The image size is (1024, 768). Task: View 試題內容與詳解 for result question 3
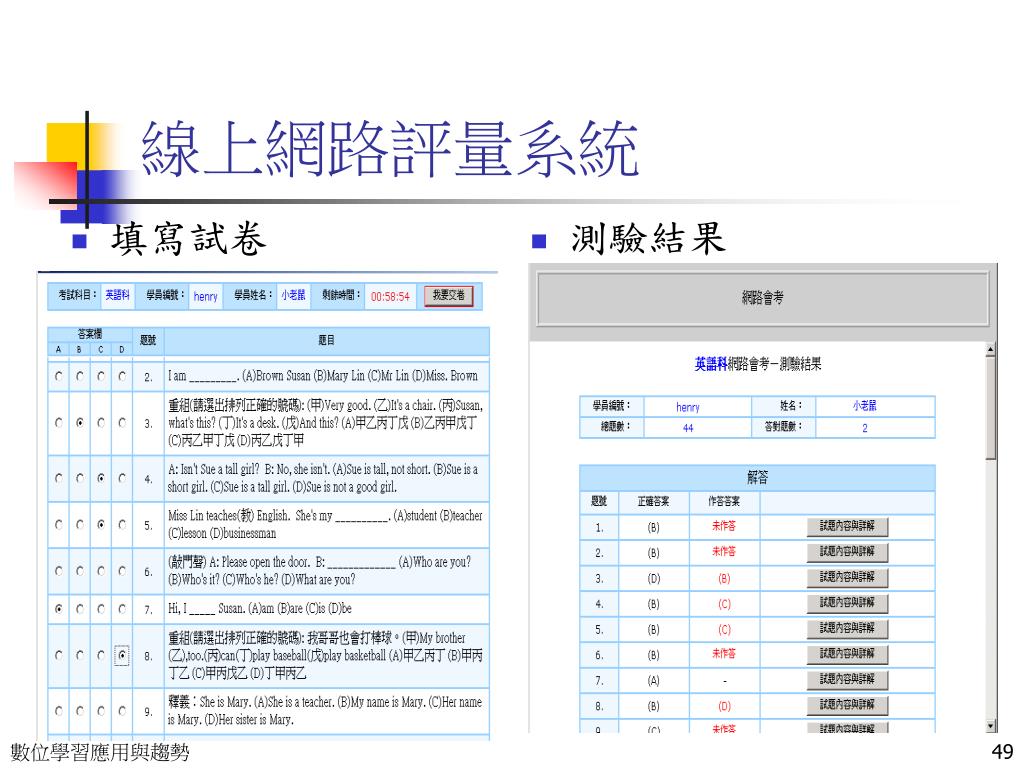coord(847,577)
